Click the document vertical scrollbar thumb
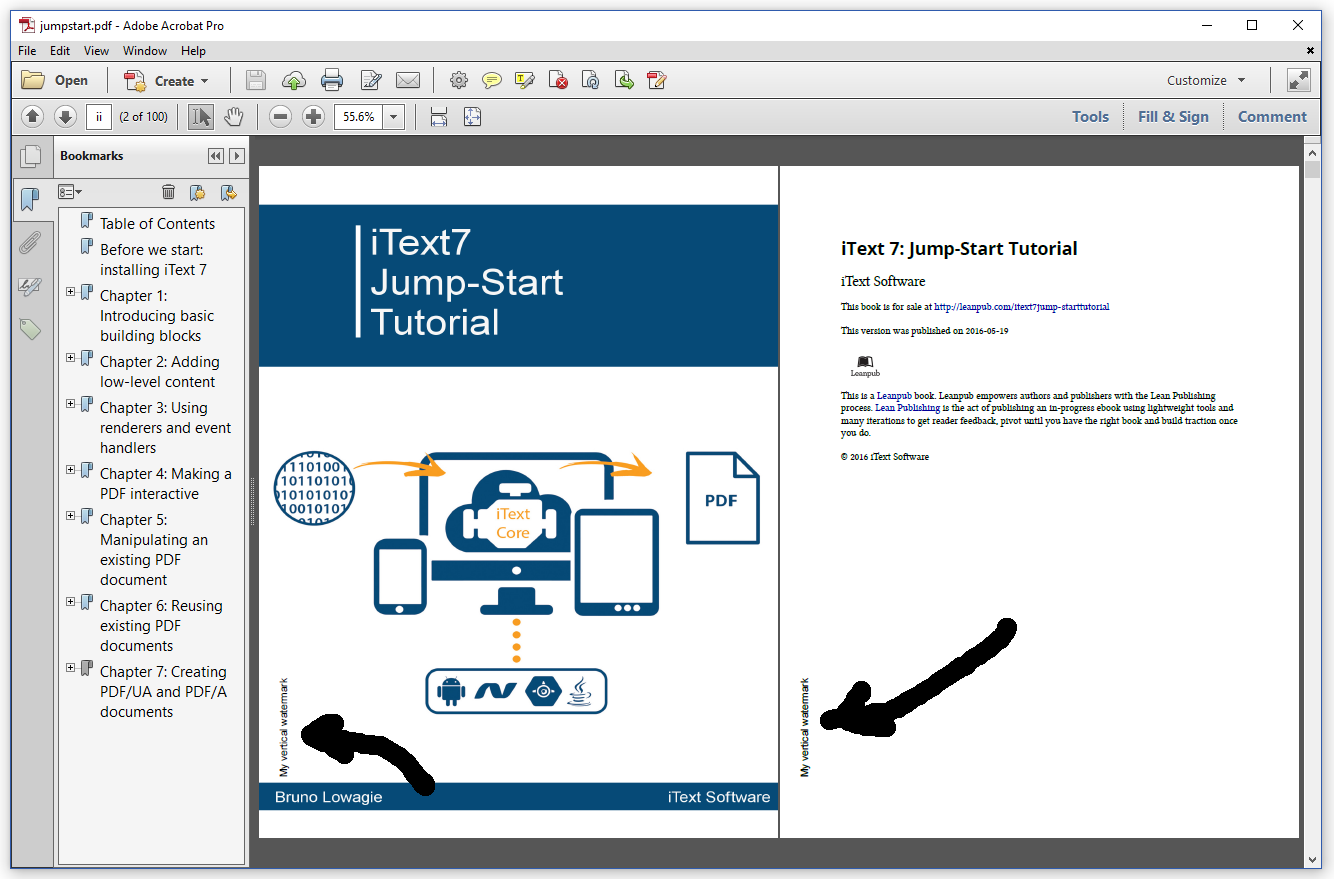This screenshot has width=1334, height=879. tap(1313, 169)
